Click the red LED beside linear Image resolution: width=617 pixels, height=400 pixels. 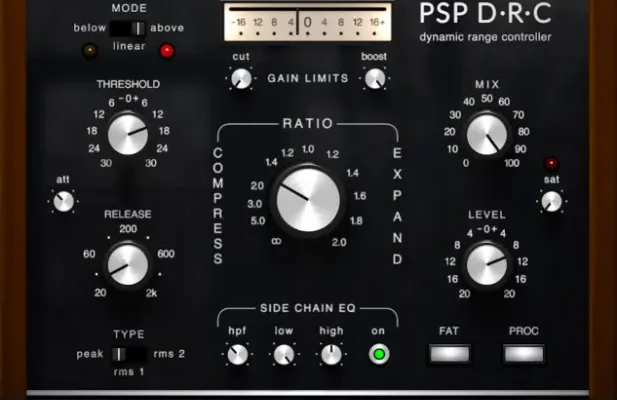[167, 51]
